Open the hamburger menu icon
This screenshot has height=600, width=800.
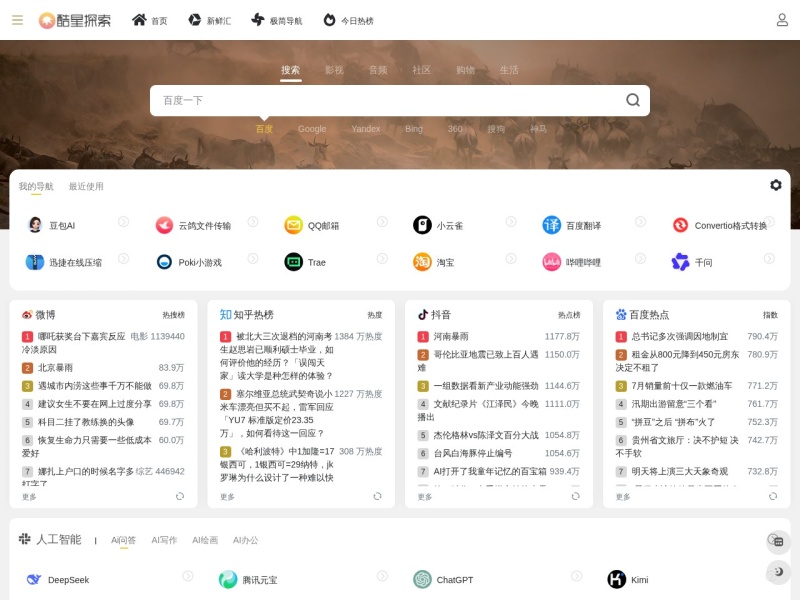pyautogui.click(x=17, y=20)
